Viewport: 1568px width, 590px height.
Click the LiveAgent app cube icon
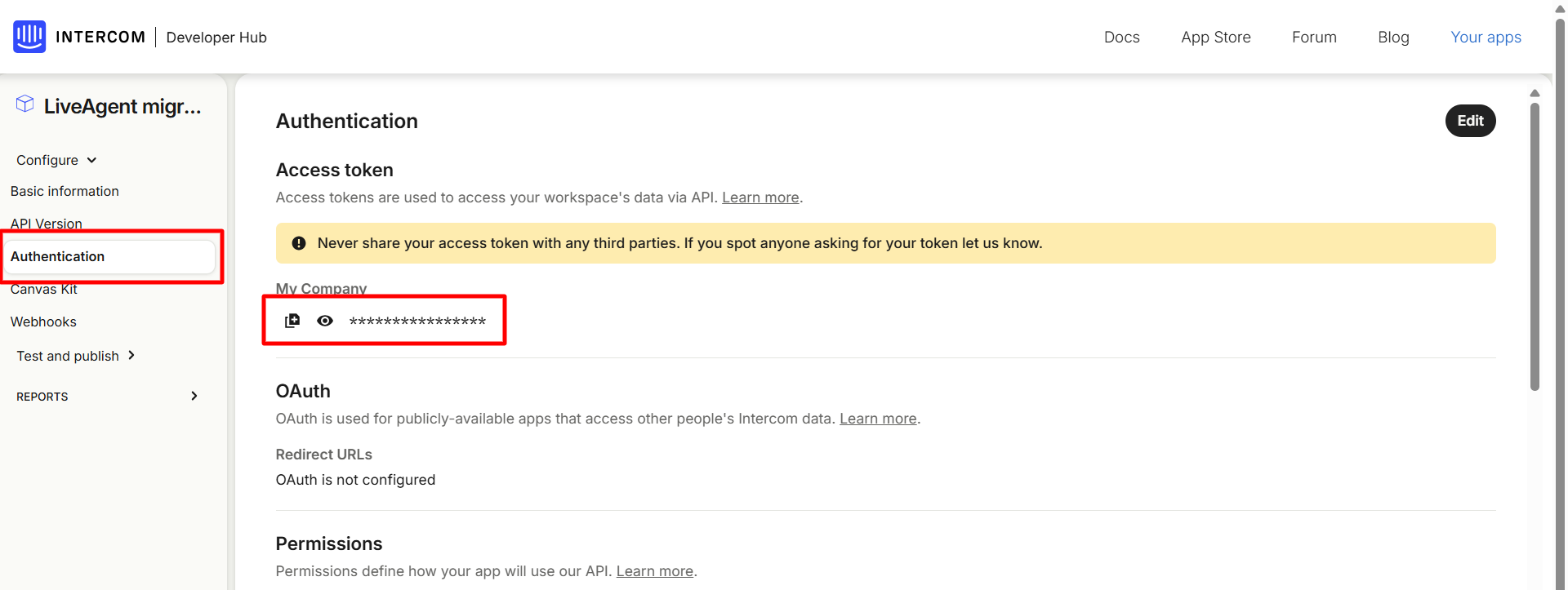(x=25, y=104)
